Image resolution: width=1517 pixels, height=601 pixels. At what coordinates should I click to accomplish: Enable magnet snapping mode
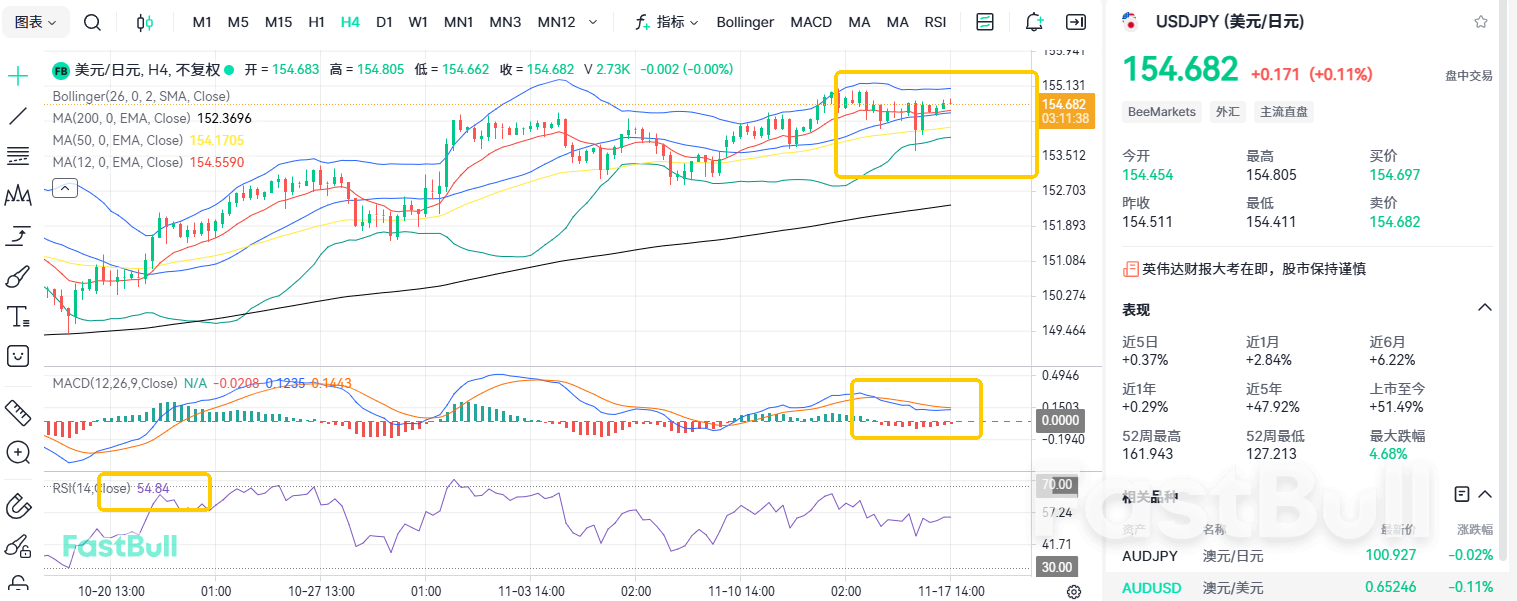pyautogui.click(x=20, y=506)
